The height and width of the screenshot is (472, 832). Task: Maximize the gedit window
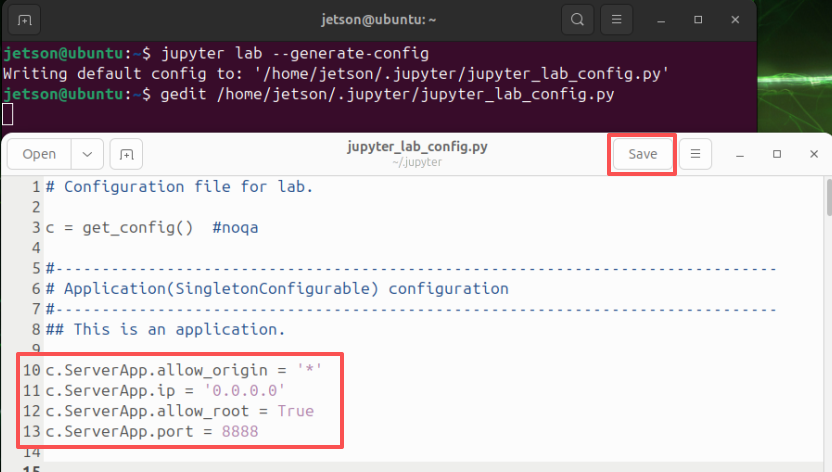tap(777, 154)
